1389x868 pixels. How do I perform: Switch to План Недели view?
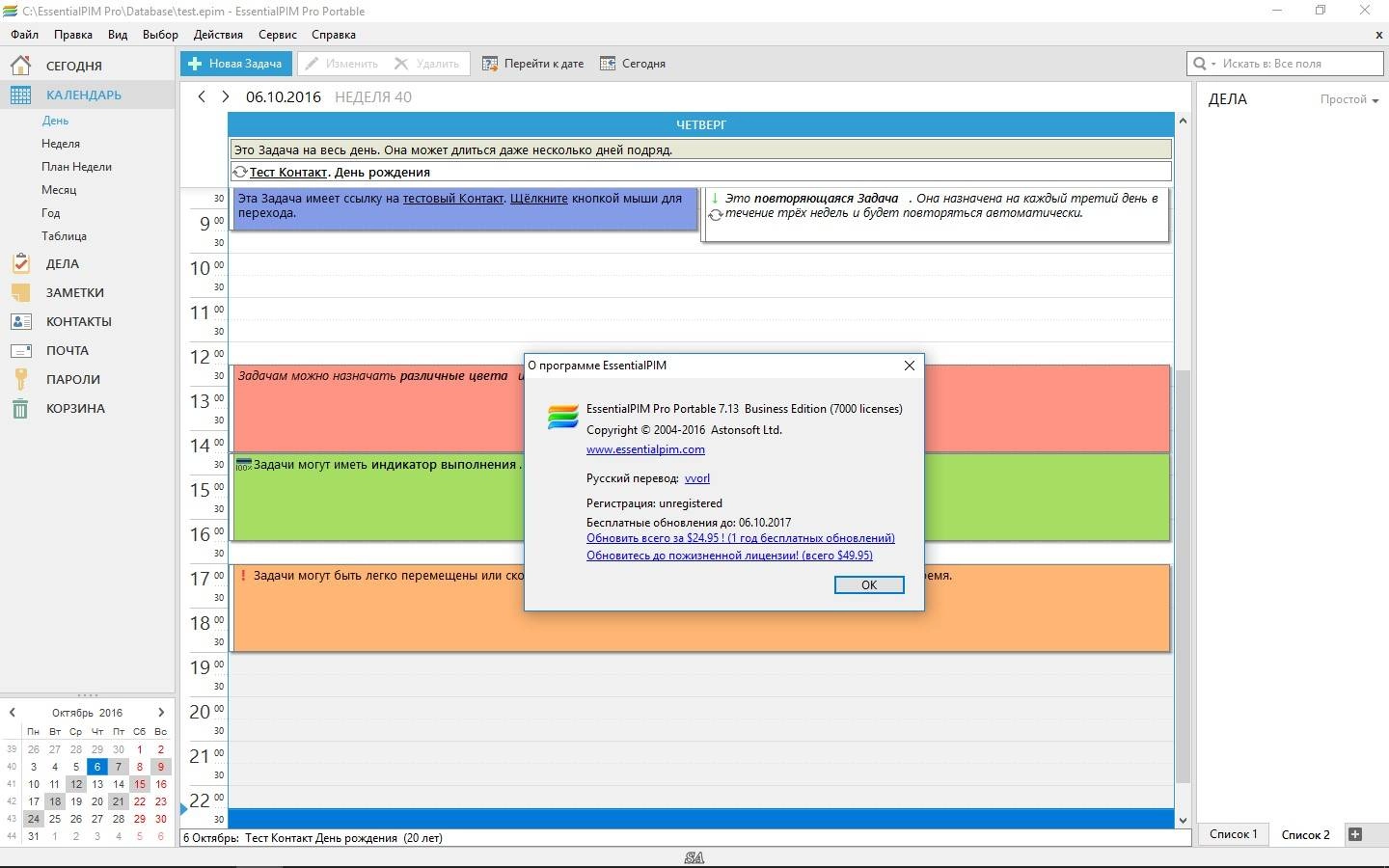(76, 167)
